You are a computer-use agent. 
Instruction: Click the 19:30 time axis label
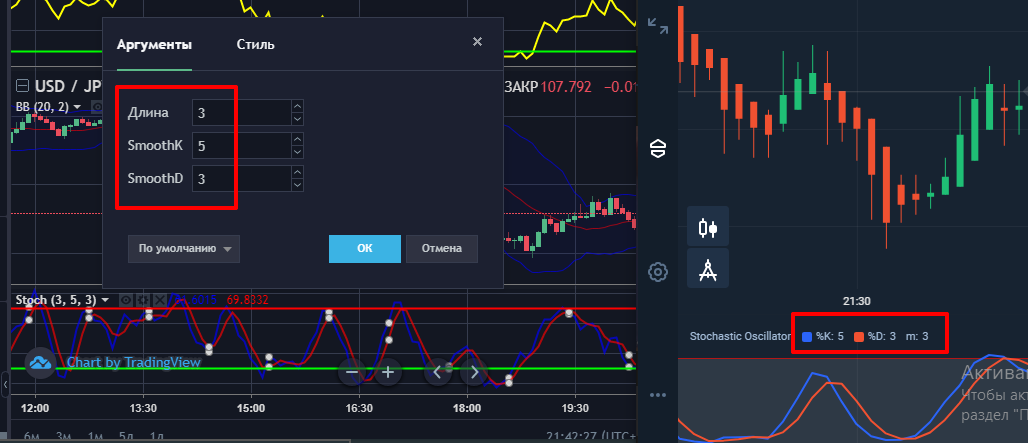click(574, 408)
